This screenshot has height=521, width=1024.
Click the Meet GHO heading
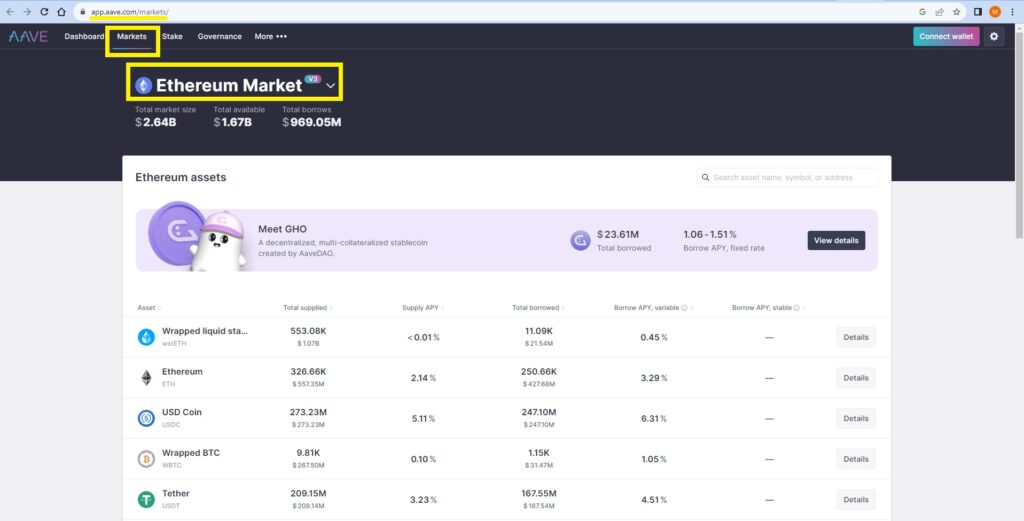[282, 229]
